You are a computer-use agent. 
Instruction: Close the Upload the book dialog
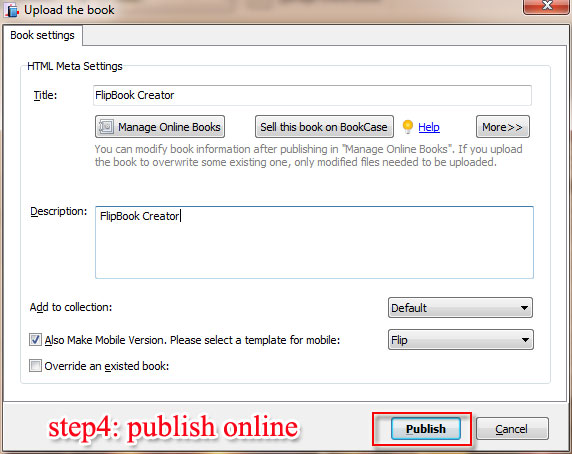546,5
